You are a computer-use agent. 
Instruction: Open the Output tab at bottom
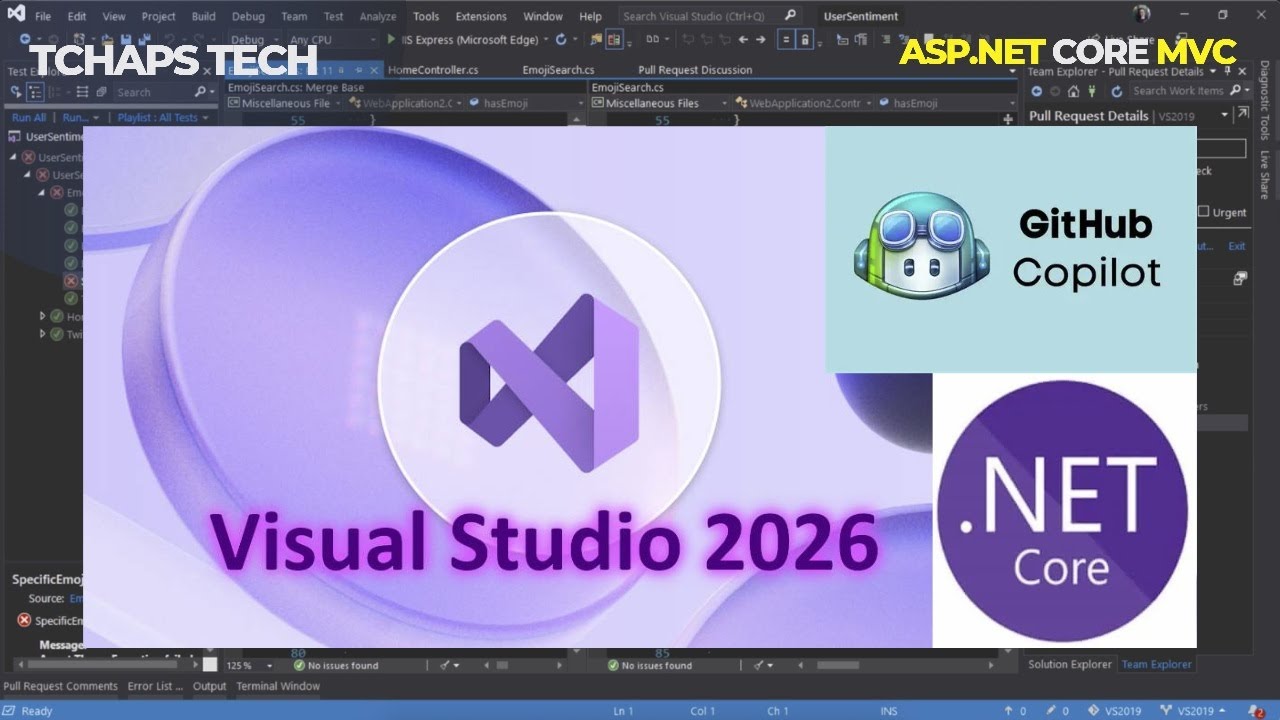tap(209, 686)
